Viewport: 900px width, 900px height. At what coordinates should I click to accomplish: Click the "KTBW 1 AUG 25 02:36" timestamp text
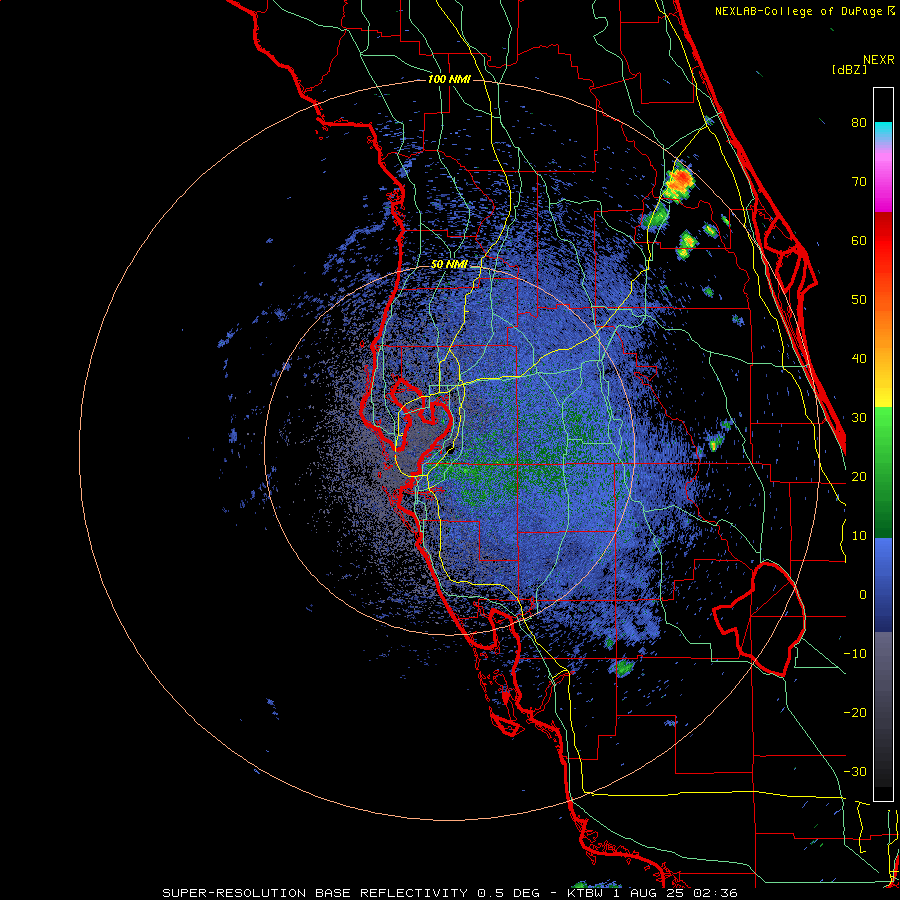coord(653,893)
